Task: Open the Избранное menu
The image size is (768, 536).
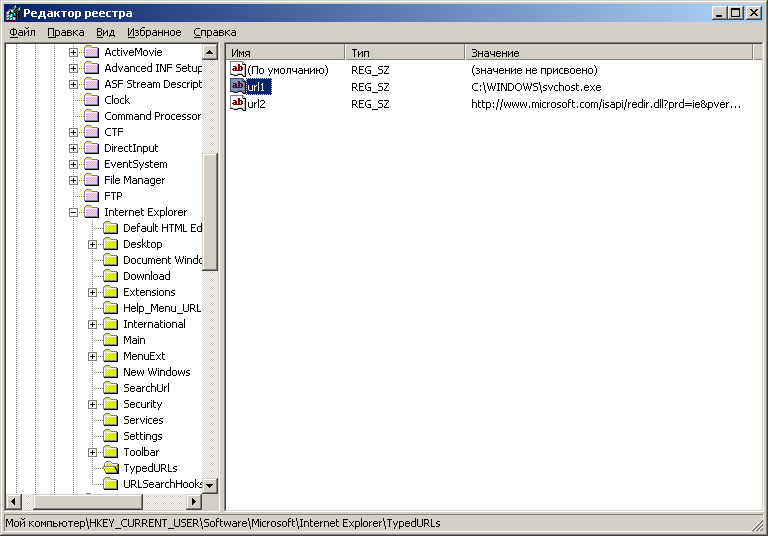Action: [x=154, y=32]
